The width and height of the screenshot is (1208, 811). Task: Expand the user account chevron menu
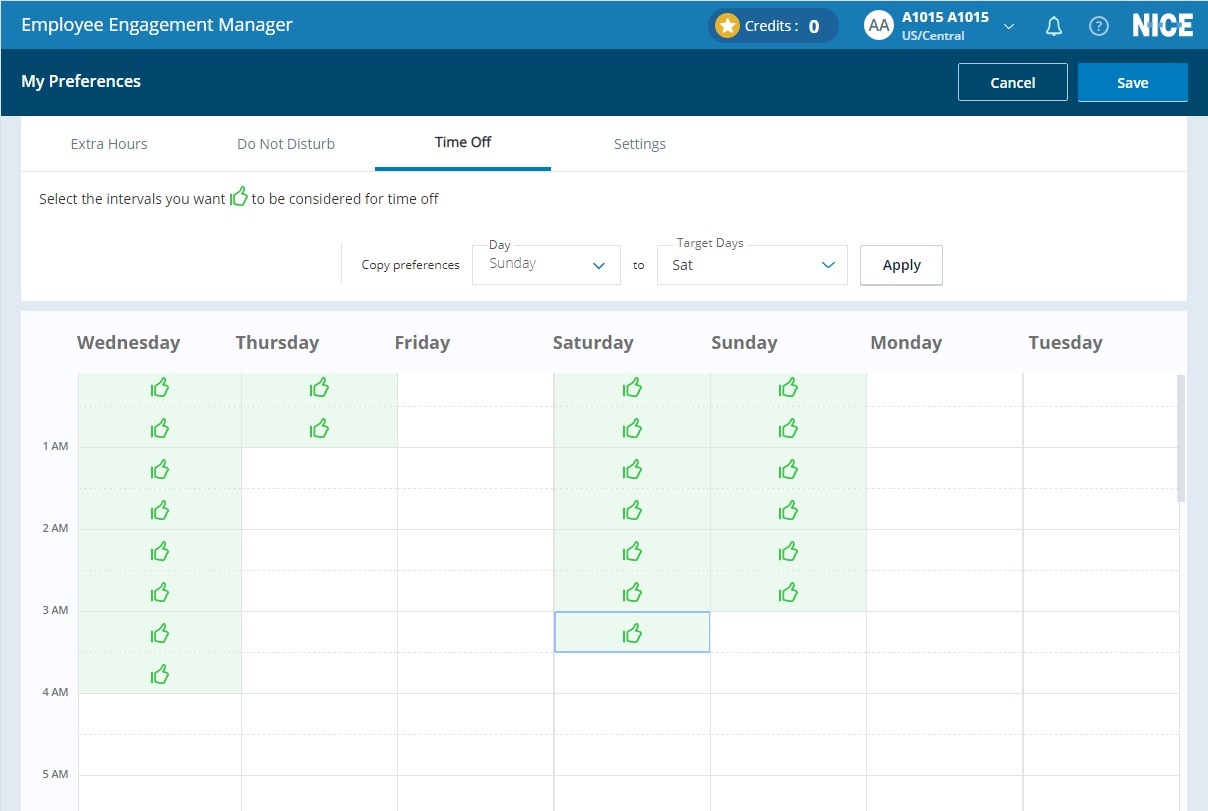pyautogui.click(x=1009, y=26)
